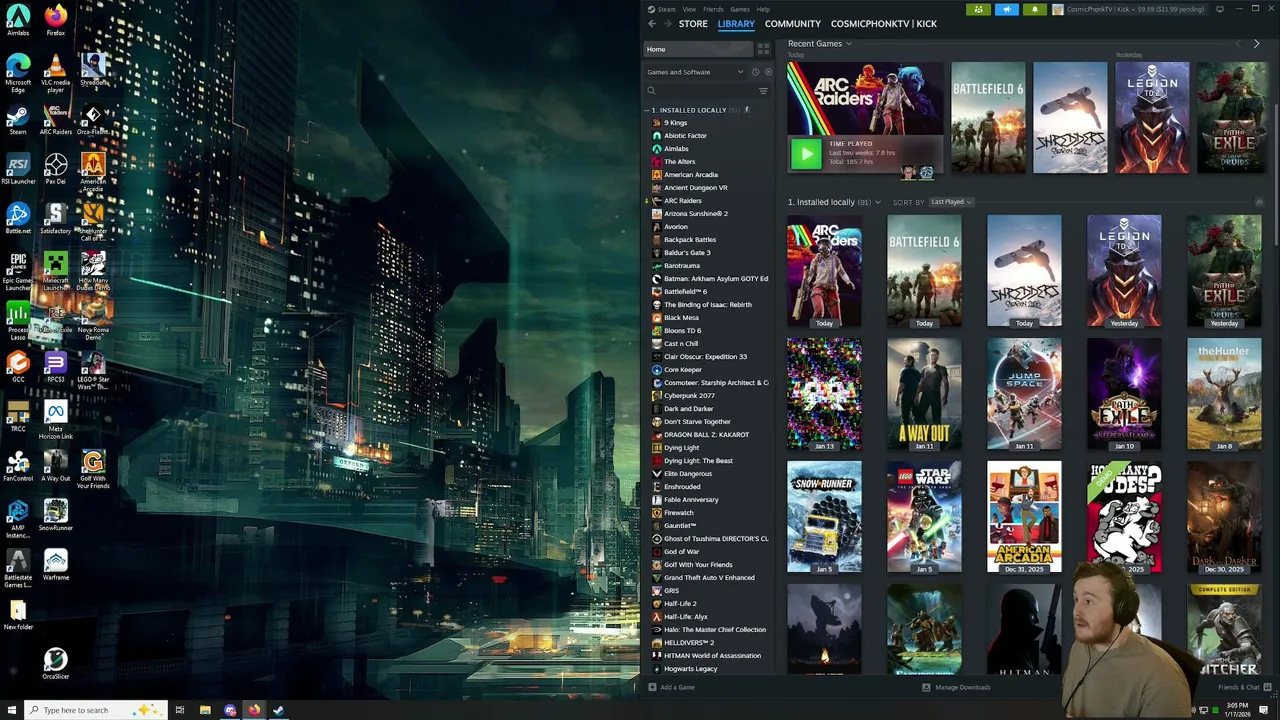1280x720 pixels.
Task: Open the RSI Launcher desktop icon
Action: point(18,168)
